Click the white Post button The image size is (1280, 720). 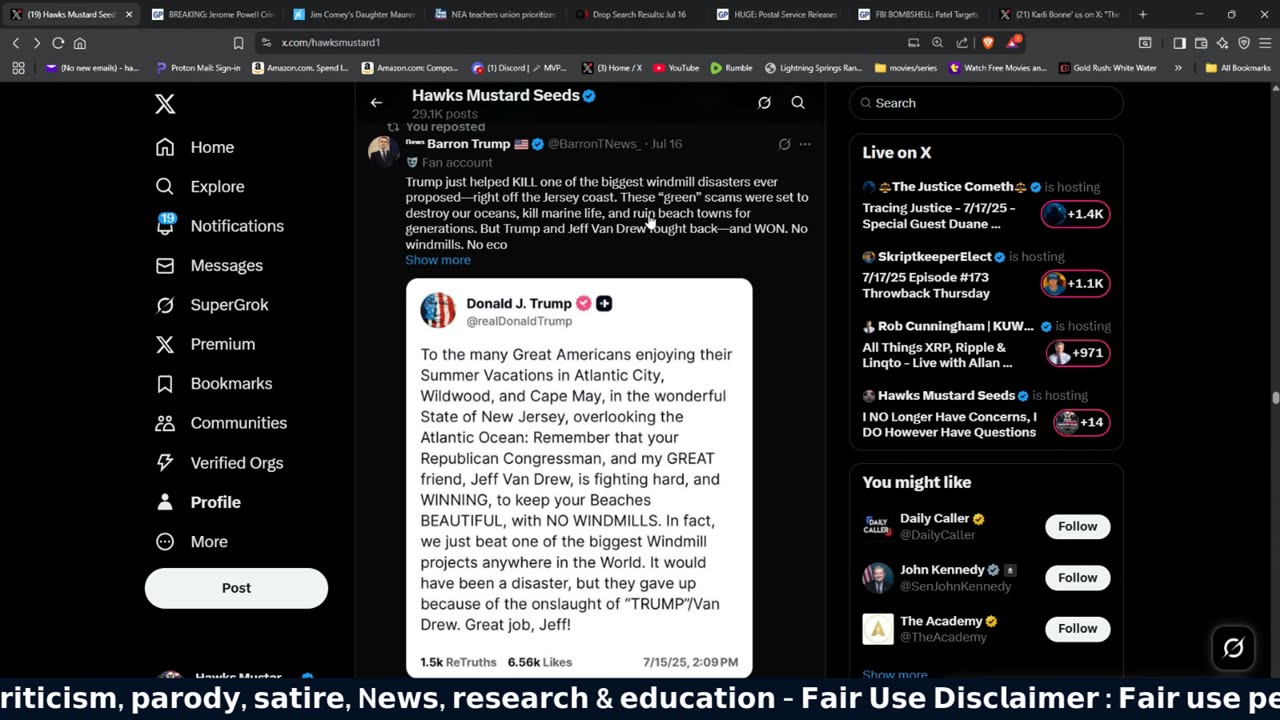click(x=236, y=588)
